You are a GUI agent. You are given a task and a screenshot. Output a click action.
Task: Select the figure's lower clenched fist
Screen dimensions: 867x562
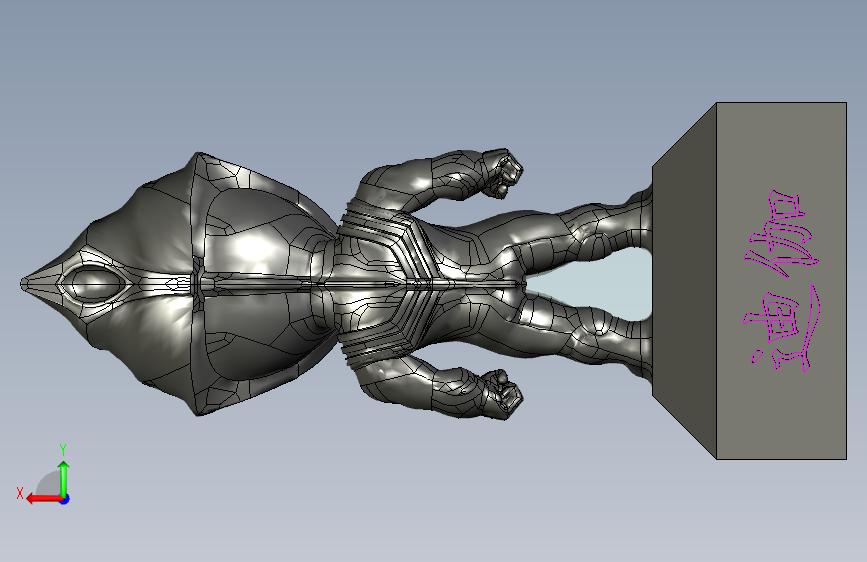(501, 394)
